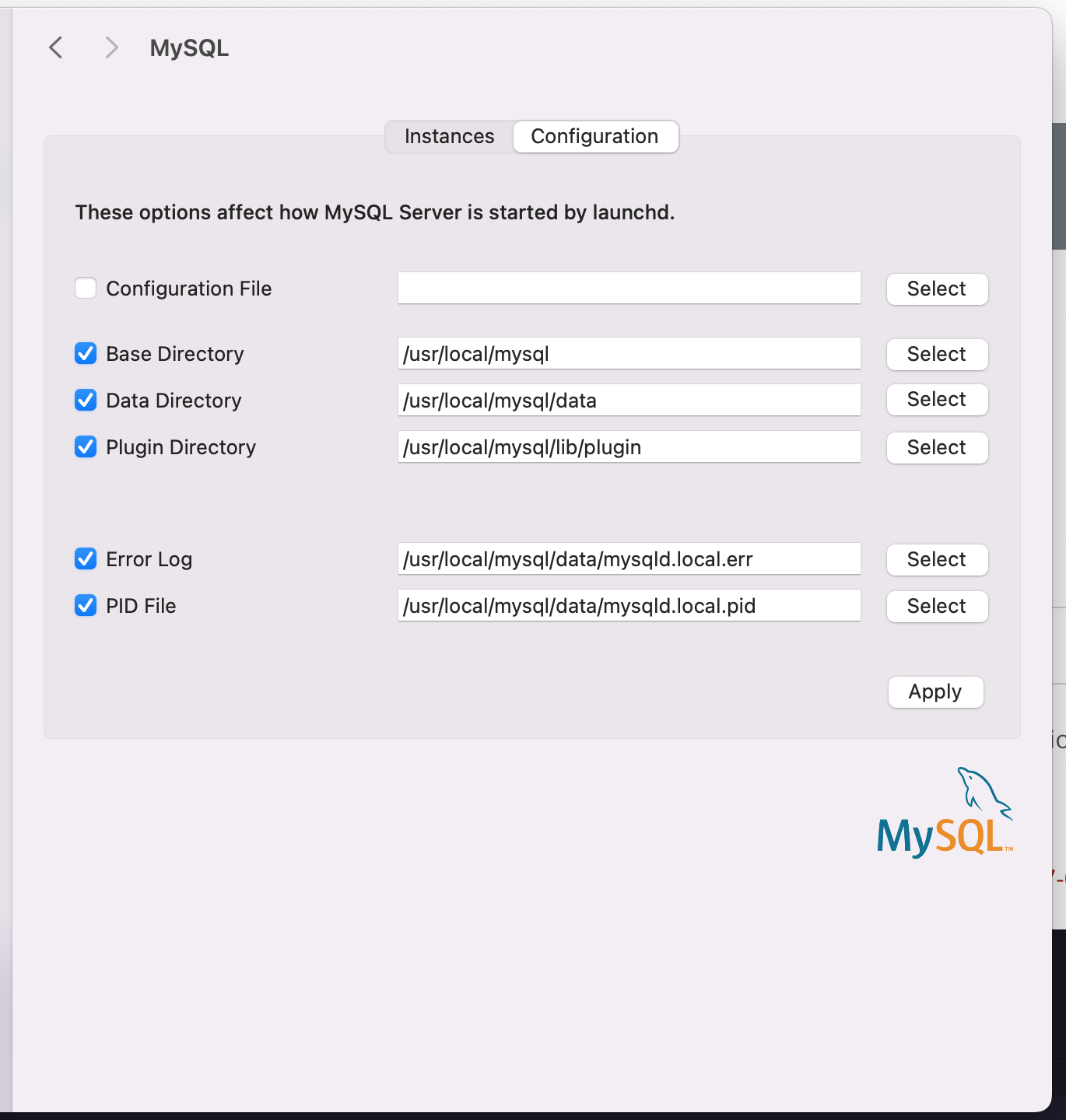
Task: Click the Plugin Directory label
Action: [181, 447]
